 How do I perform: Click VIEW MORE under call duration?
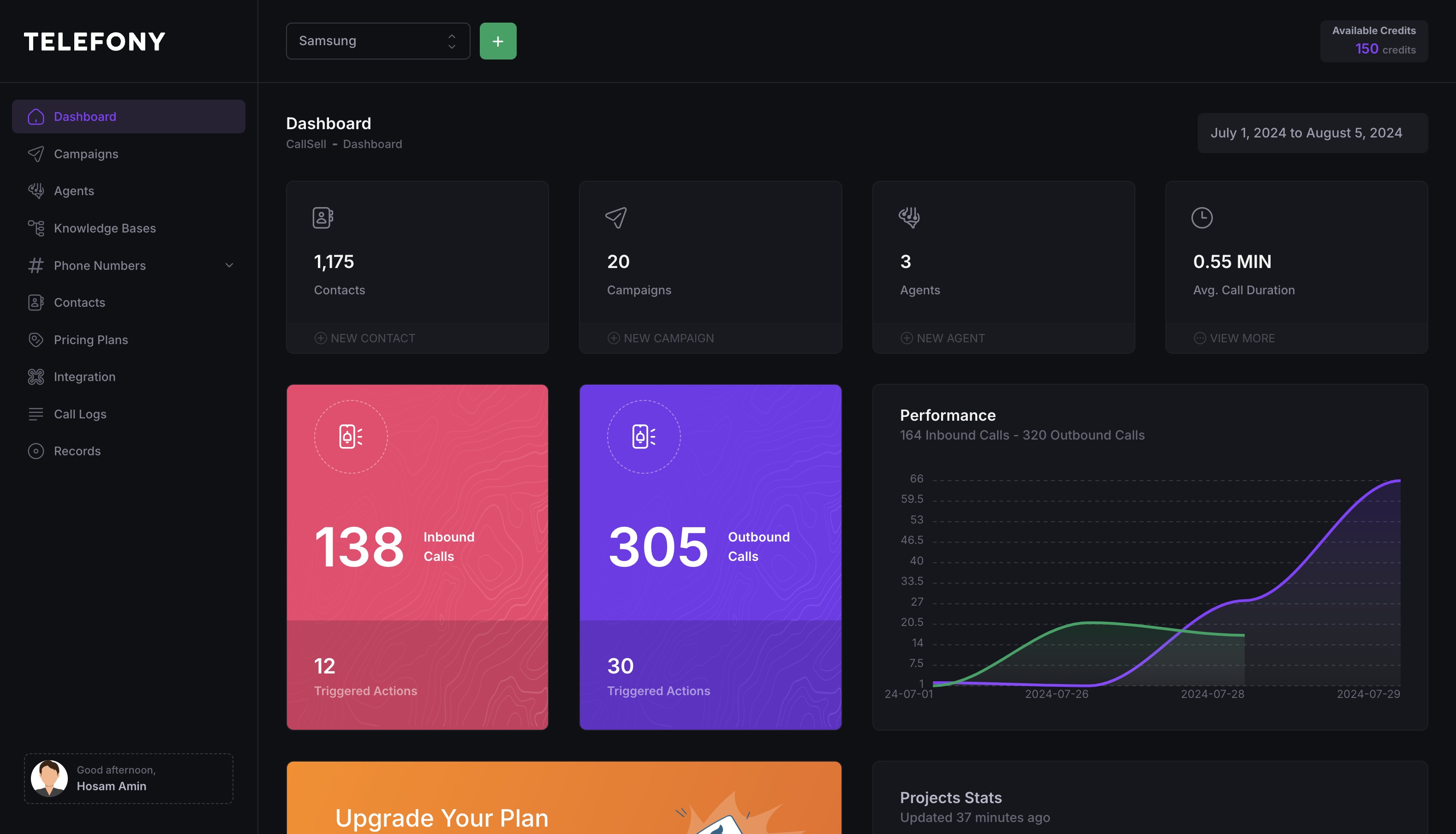1235,338
